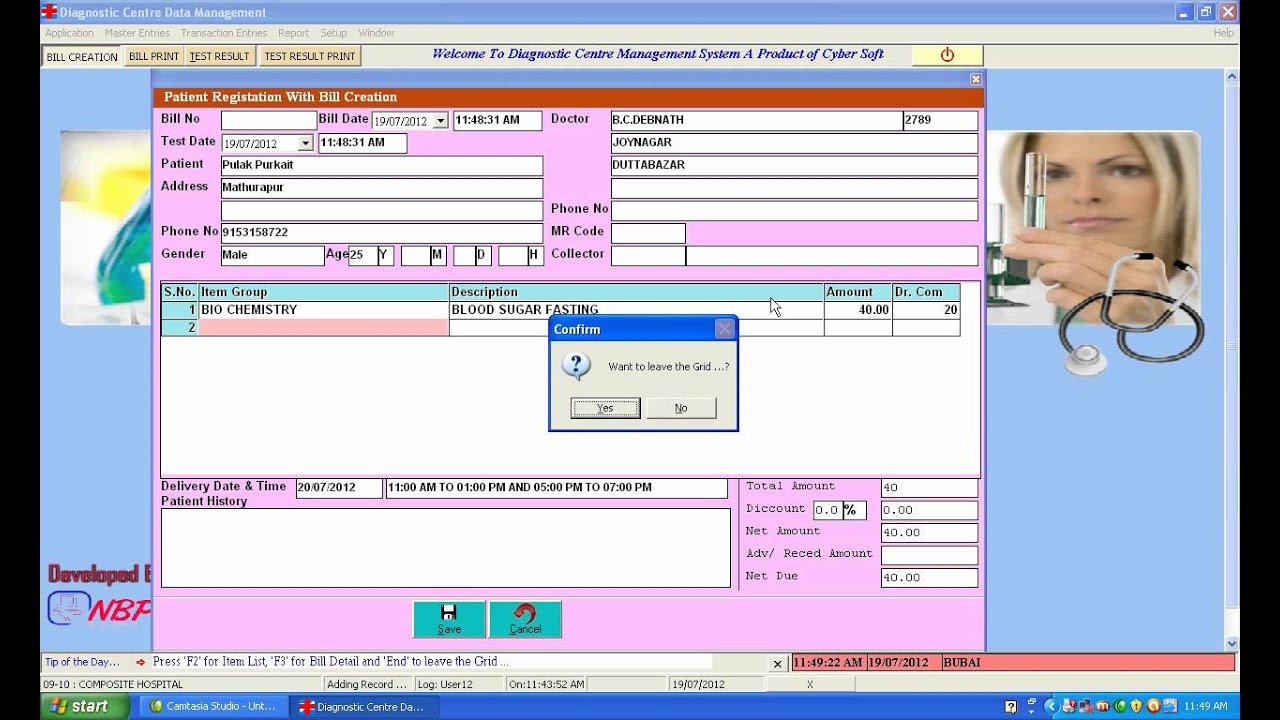Switch to TEST RESULT tab
This screenshot has width=1280, height=720.
[219, 56]
